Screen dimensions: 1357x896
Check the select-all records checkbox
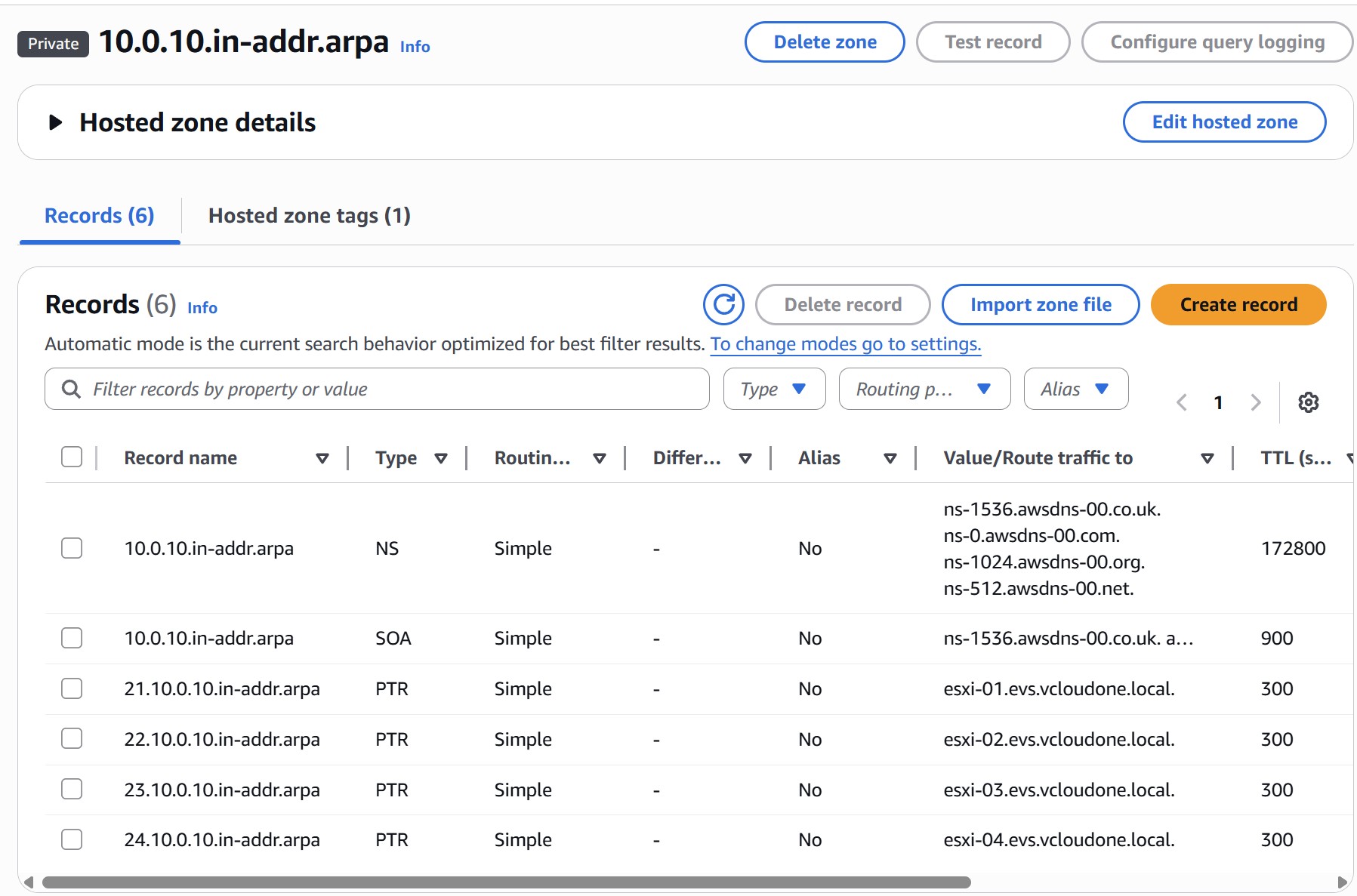click(x=72, y=456)
